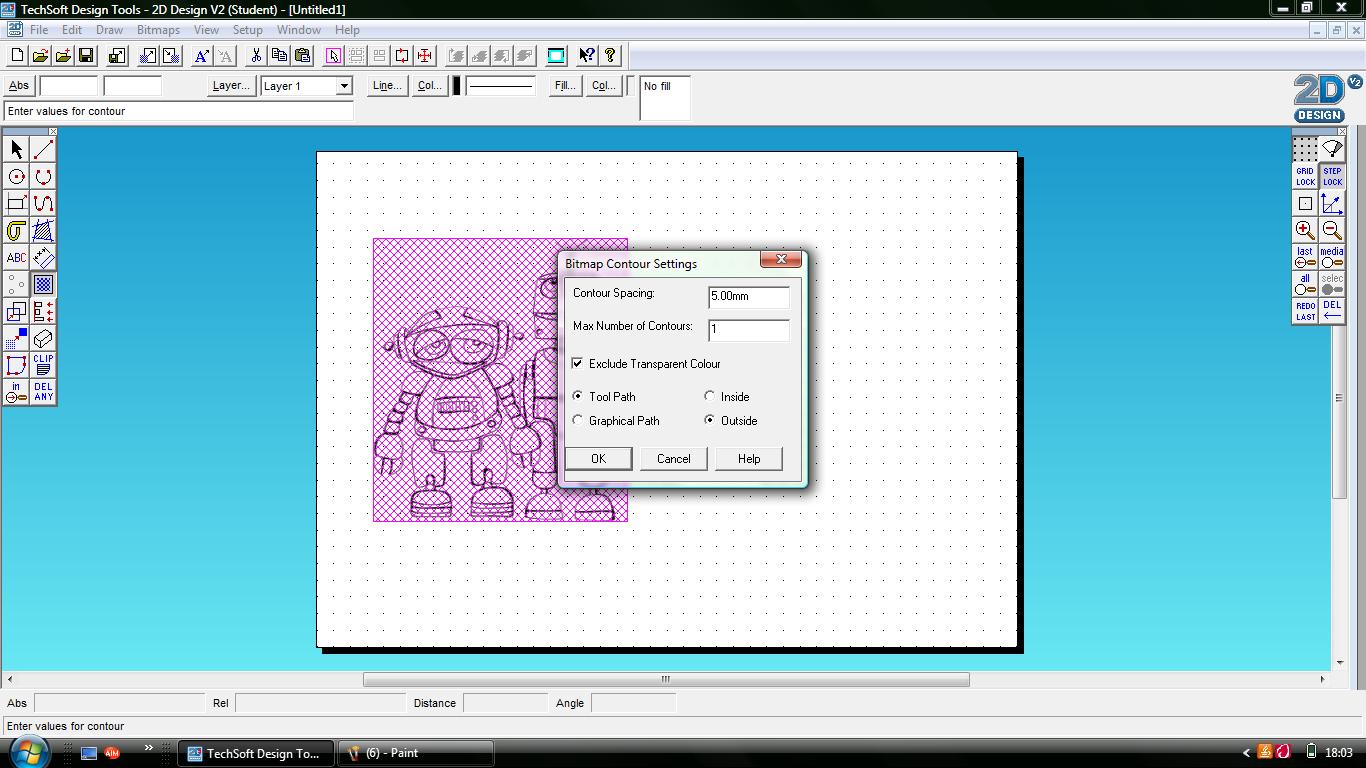
Task: Click OK in Bitmap Contour Settings
Action: 598,458
